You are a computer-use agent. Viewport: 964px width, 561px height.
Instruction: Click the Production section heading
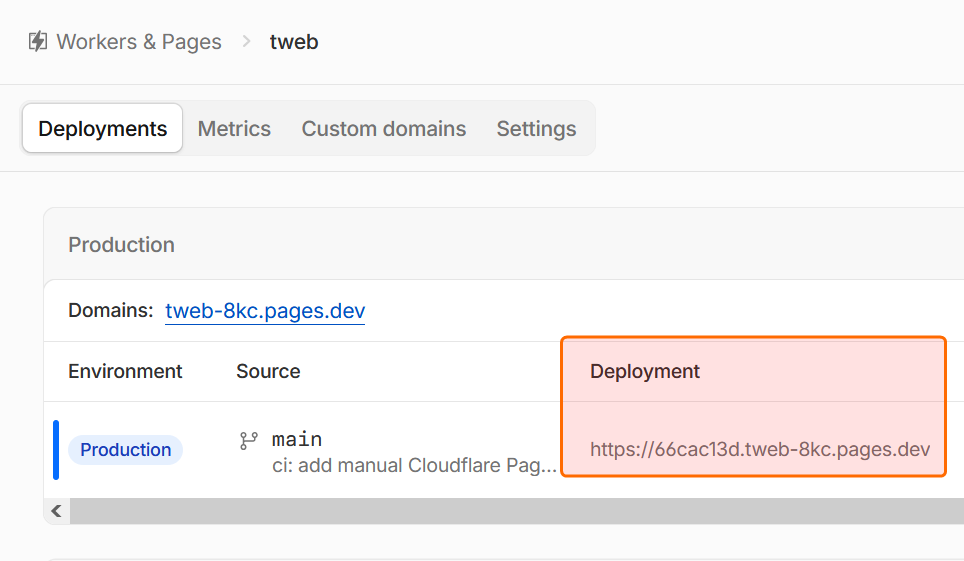[122, 245]
